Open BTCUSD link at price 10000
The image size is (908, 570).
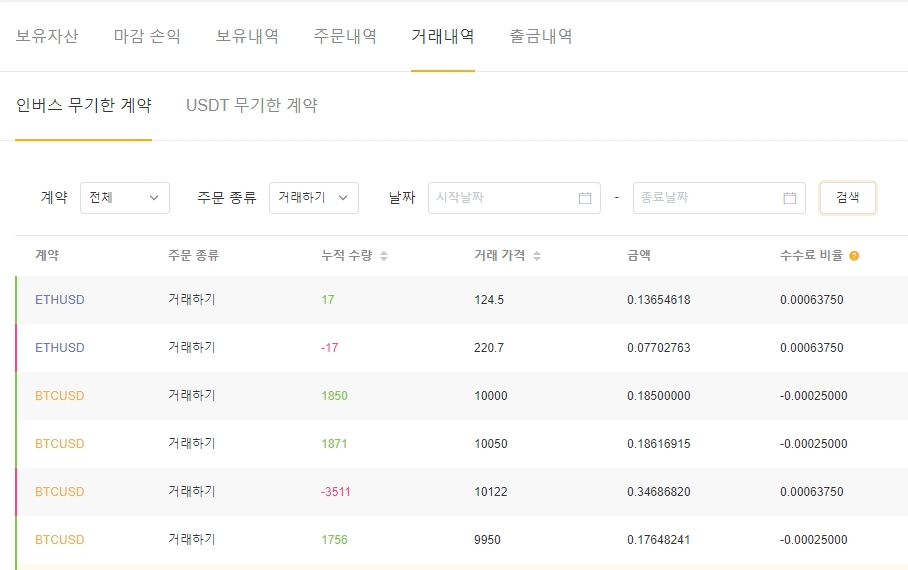click(x=60, y=396)
